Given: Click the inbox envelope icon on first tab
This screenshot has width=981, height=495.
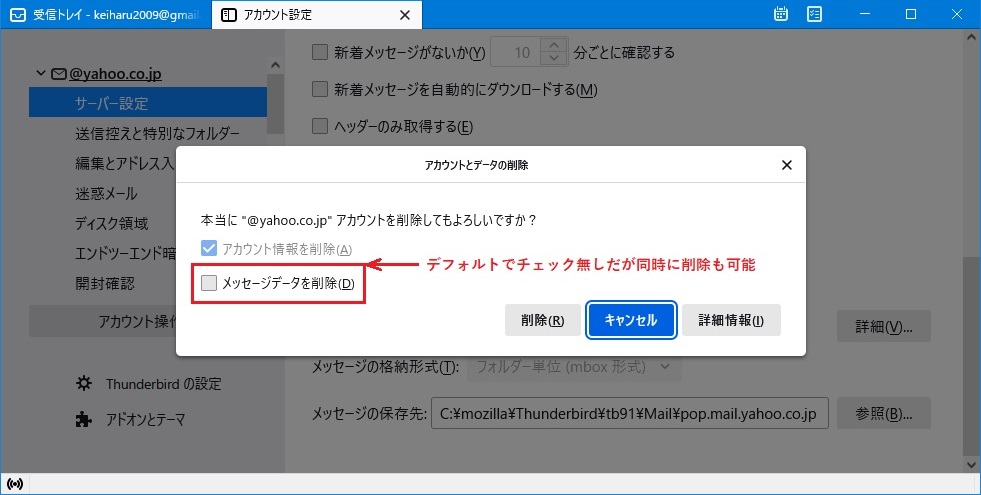Looking at the screenshot, I should click(17, 15).
